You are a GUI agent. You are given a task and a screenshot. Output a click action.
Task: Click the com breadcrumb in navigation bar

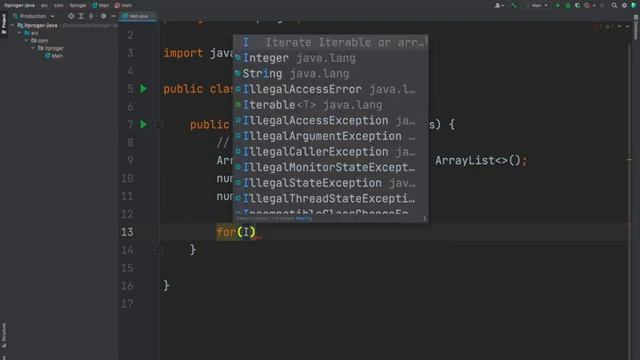[59, 5]
